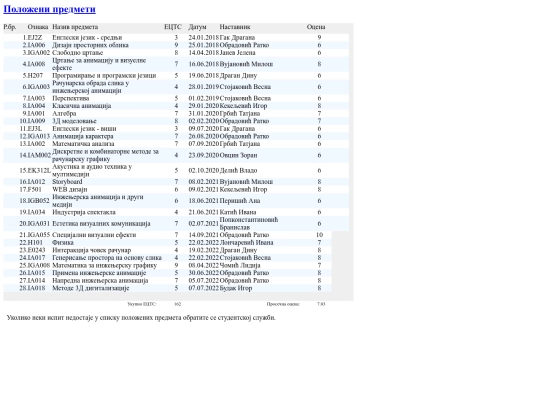540x405 pixels.
Task: Select subject Специјални визуални ефекти
Action: (94, 235)
